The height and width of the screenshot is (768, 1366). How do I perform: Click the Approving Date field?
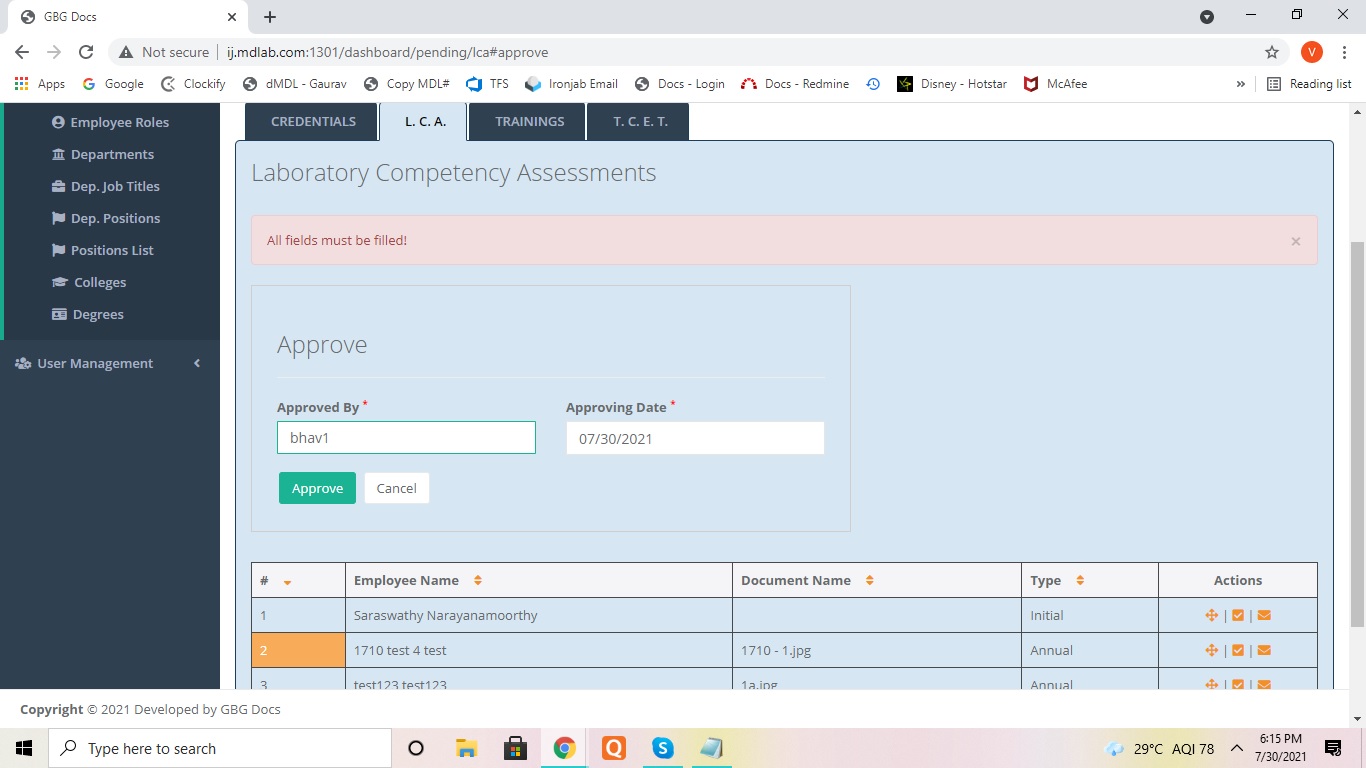coord(694,438)
